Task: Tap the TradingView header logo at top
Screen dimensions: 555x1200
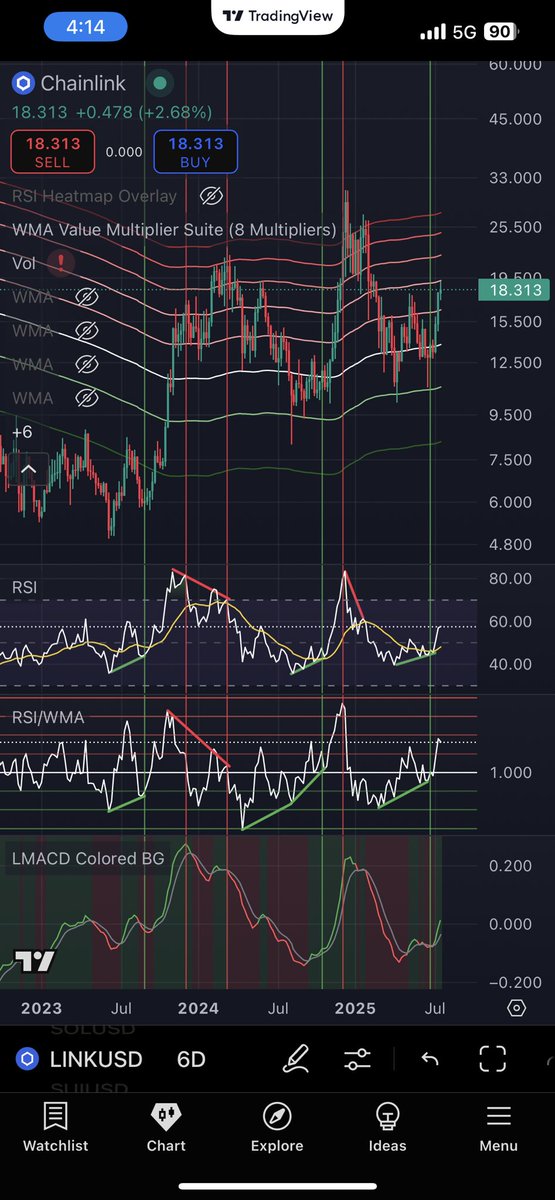Action: click(277, 16)
